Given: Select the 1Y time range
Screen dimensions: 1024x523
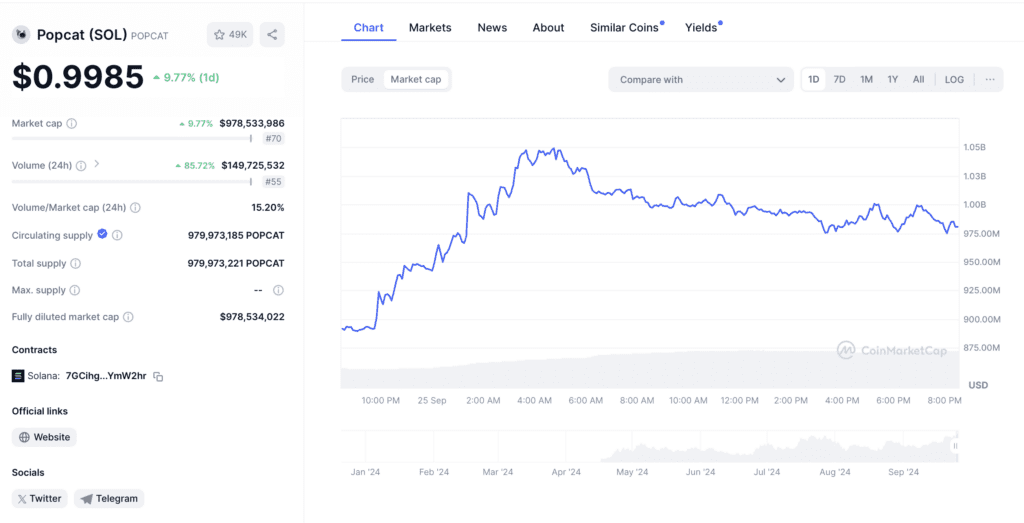Looking at the screenshot, I should 893,80.
